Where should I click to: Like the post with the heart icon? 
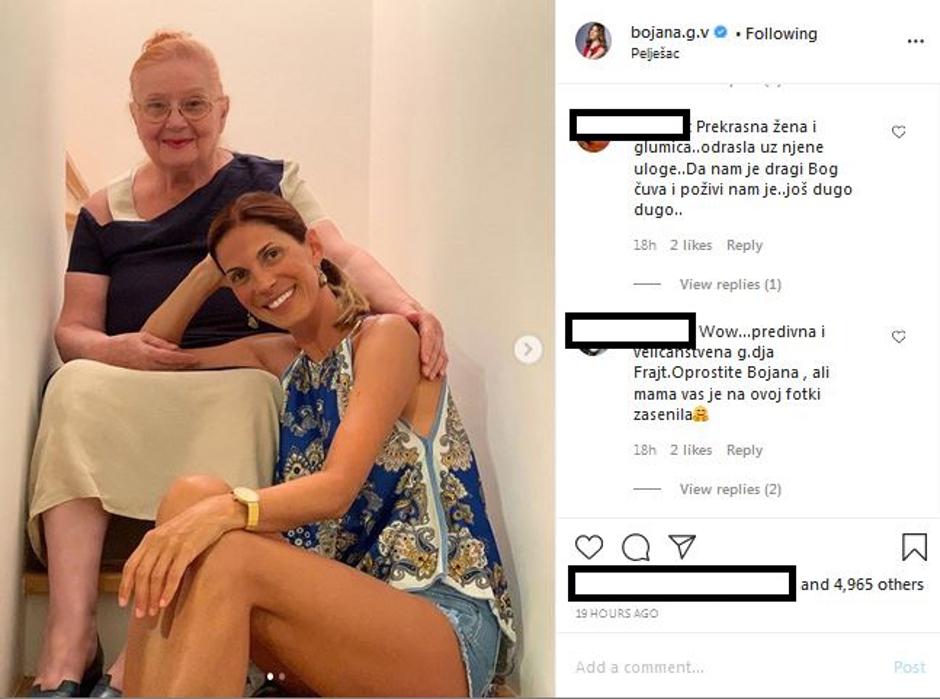coord(589,547)
